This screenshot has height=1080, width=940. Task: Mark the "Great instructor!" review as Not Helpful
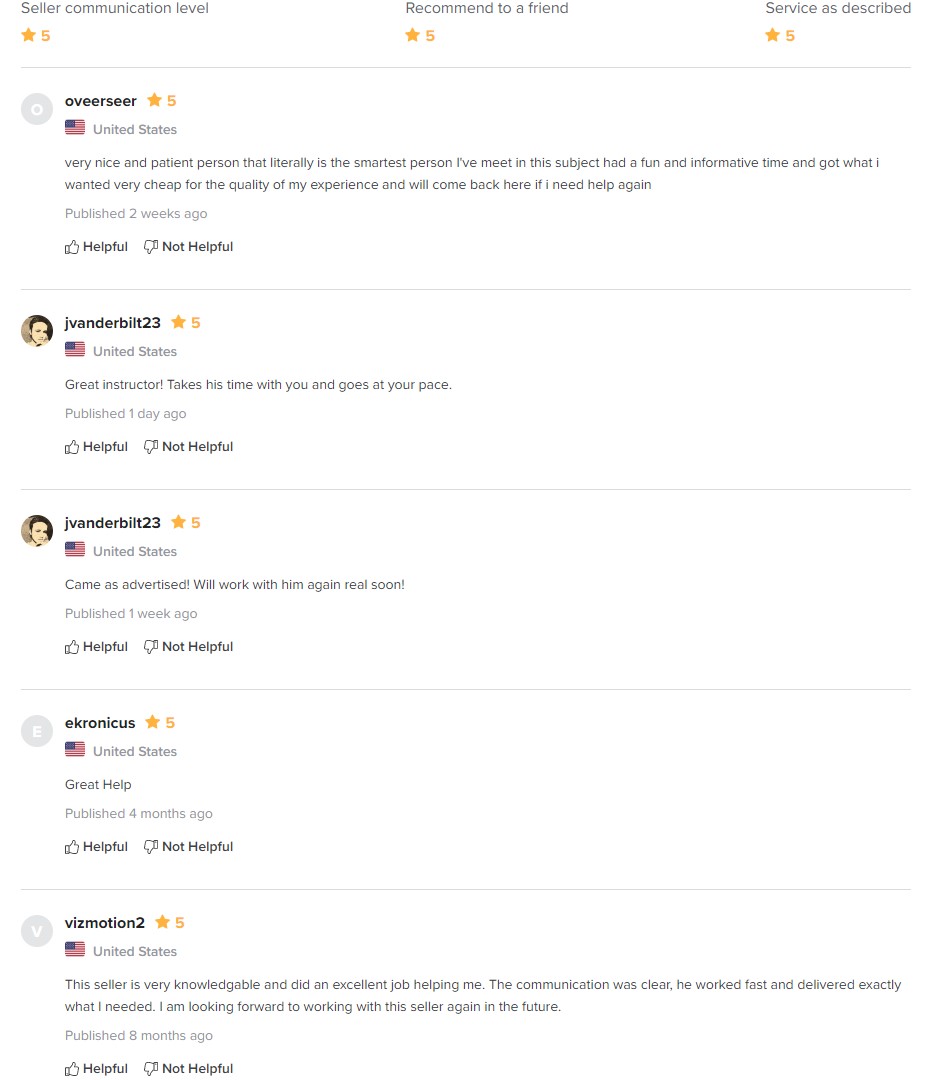188,447
